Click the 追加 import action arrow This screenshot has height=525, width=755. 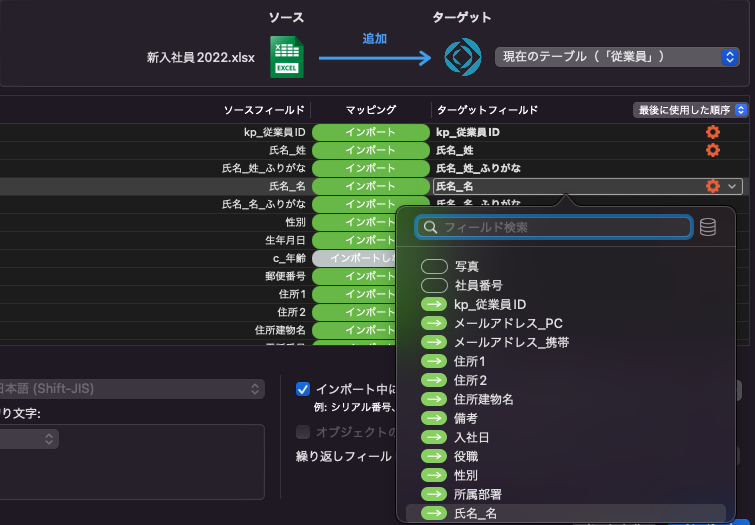click(374, 58)
